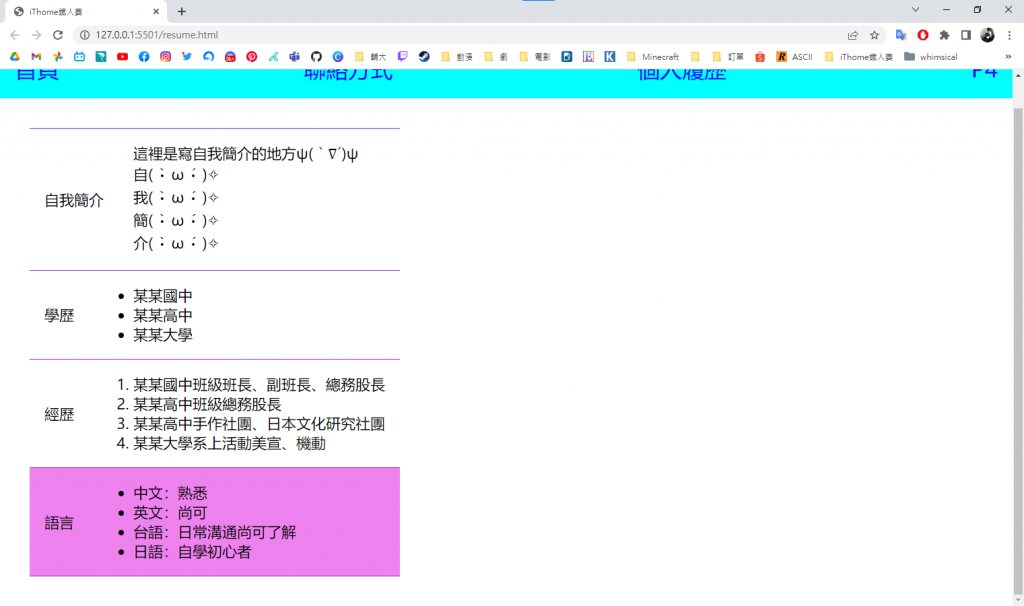Image resolution: width=1024 pixels, height=606 pixels.
Task: Click the Google Translate extension icon
Action: coord(901,35)
